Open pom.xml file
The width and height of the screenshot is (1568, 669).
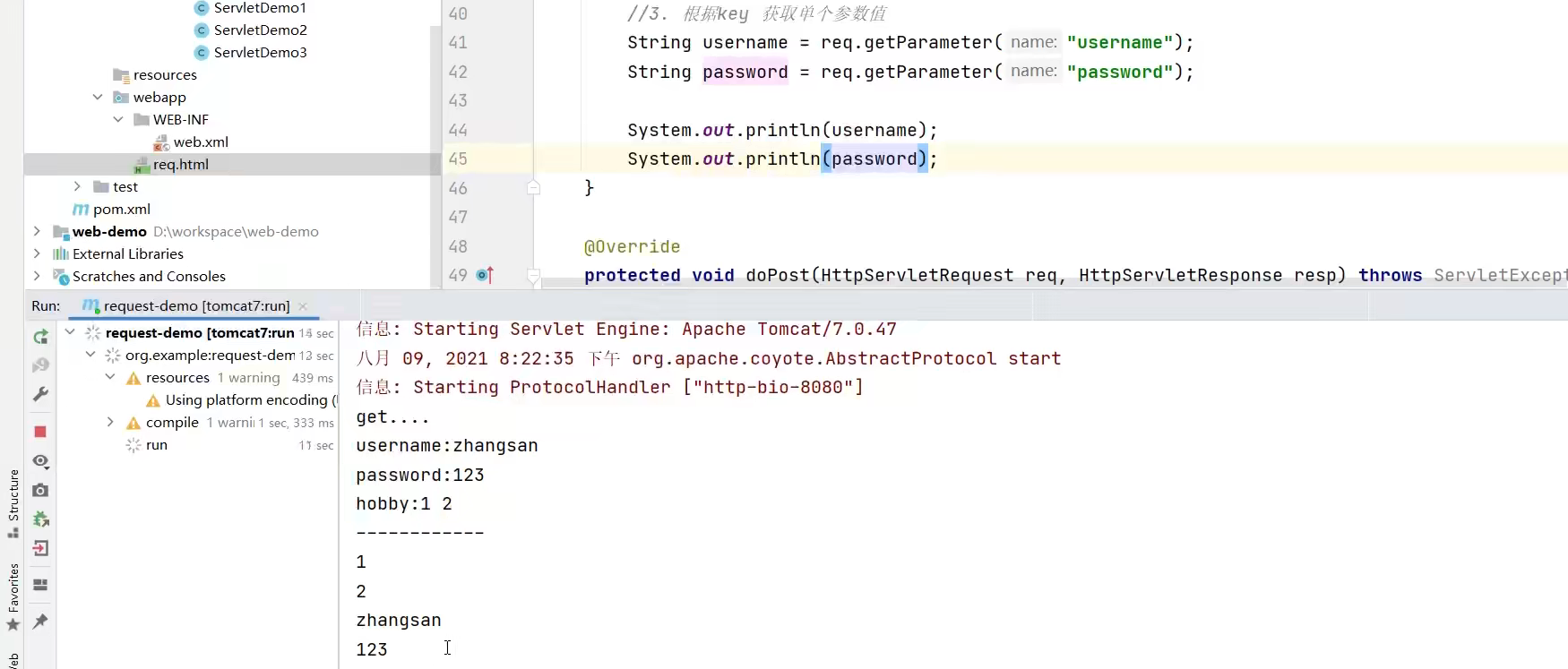[121, 209]
